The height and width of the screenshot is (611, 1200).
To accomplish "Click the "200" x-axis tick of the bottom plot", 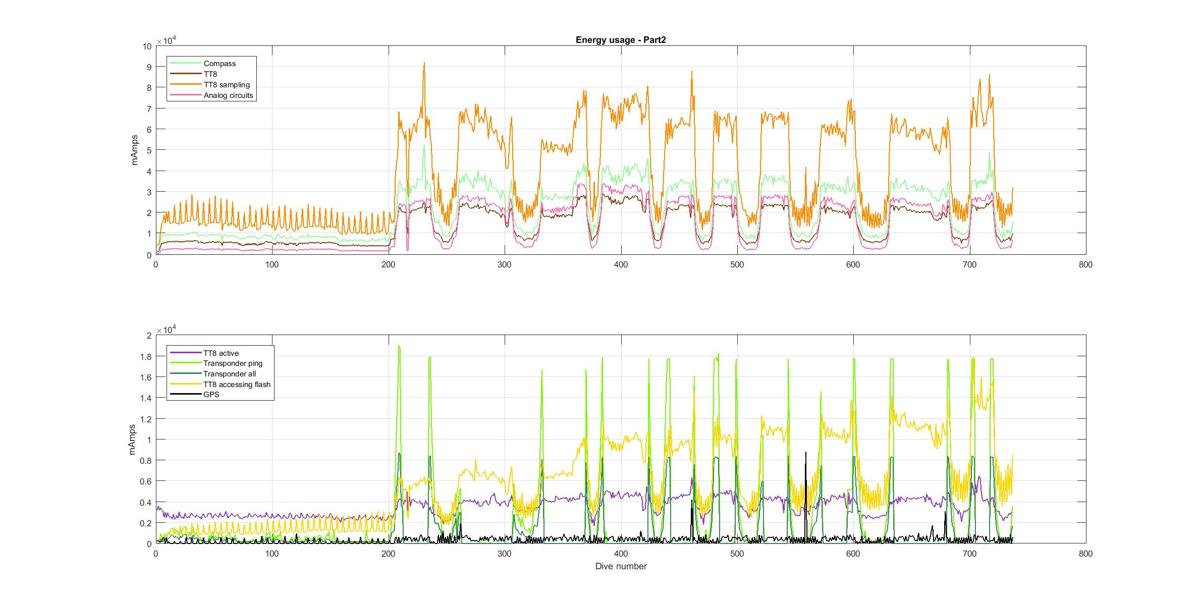I will (x=388, y=554).
